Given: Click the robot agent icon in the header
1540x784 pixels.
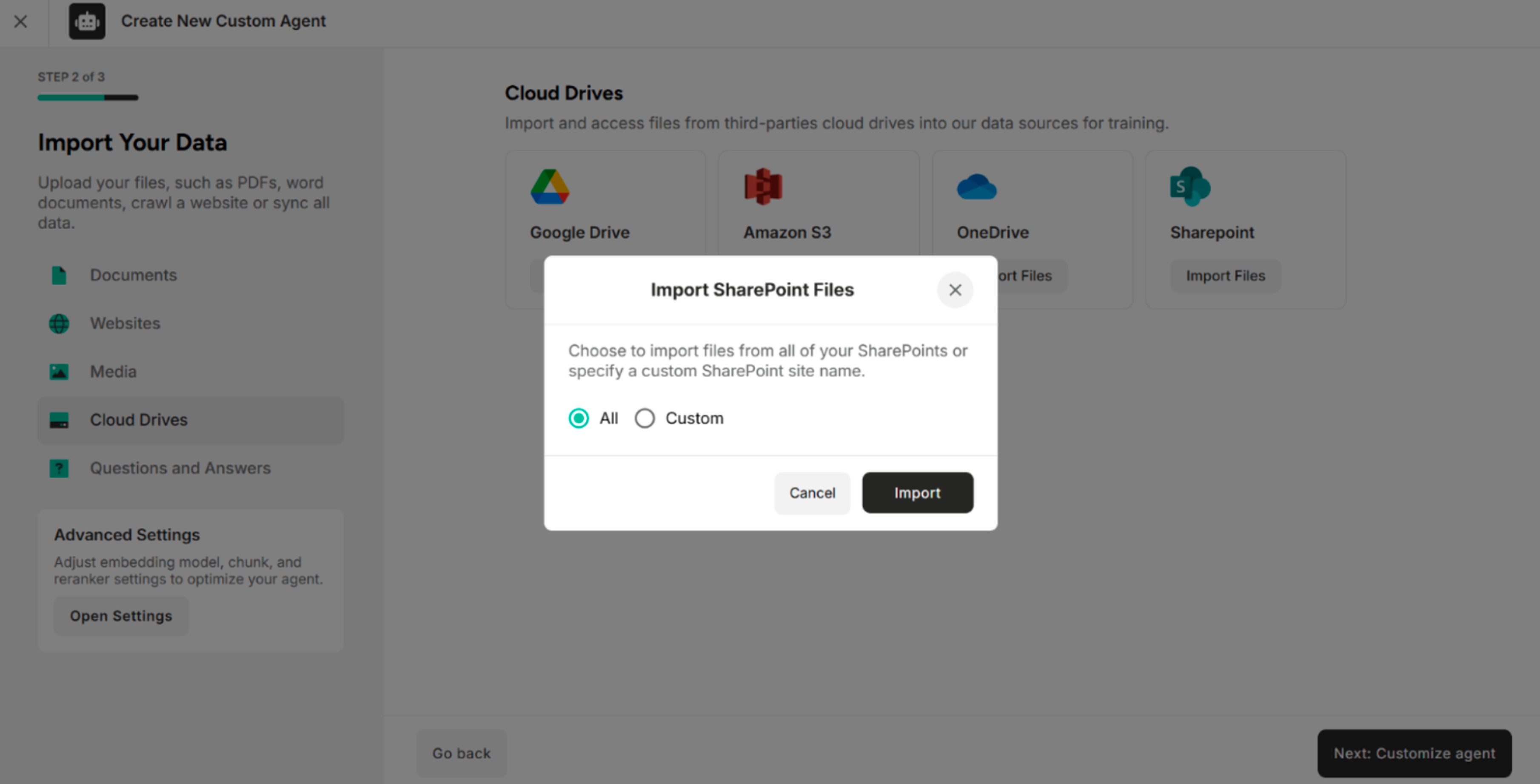Looking at the screenshot, I should pyautogui.click(x=87, y=21).
